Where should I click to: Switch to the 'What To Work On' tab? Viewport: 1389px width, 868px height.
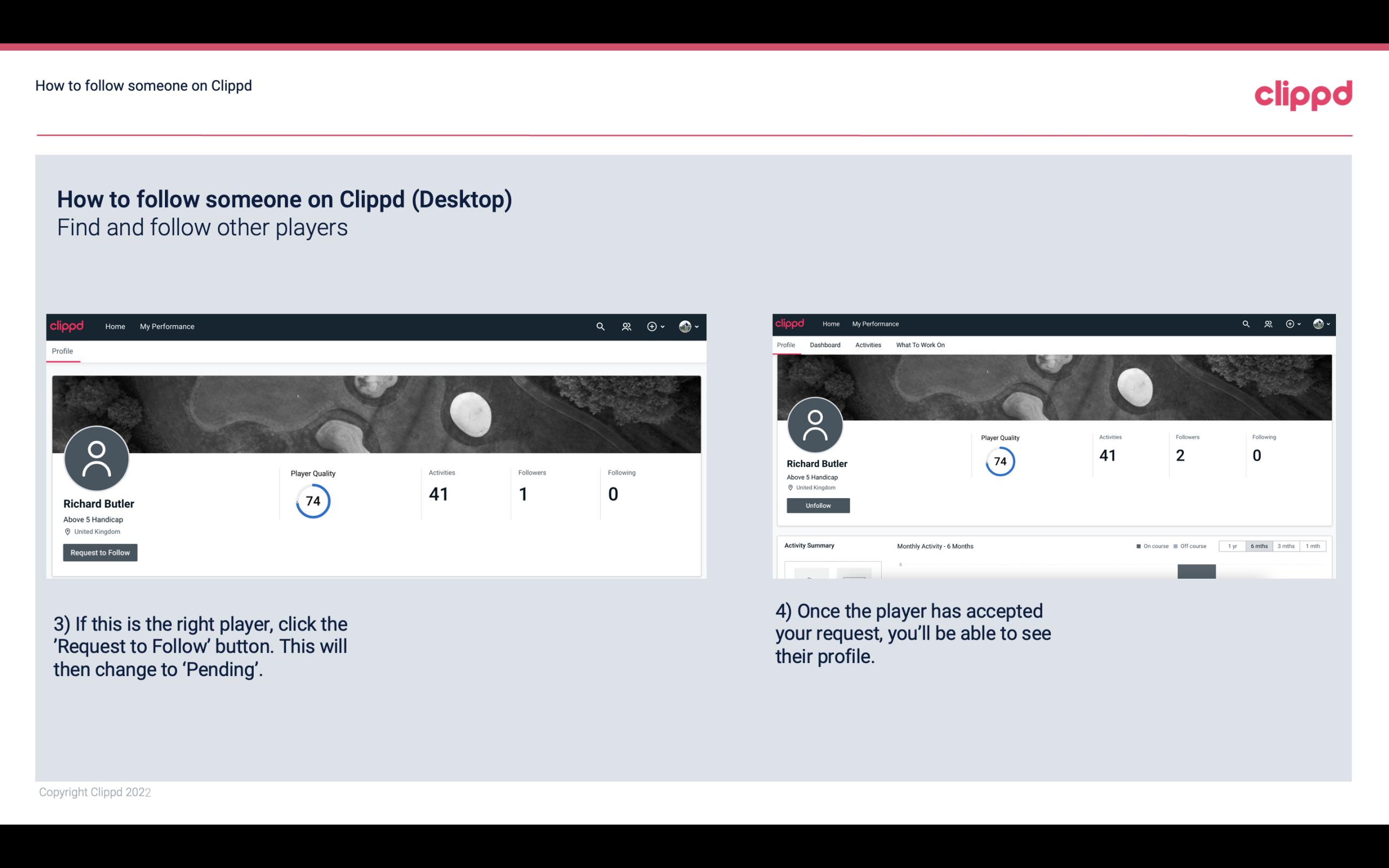pos(920,345)
